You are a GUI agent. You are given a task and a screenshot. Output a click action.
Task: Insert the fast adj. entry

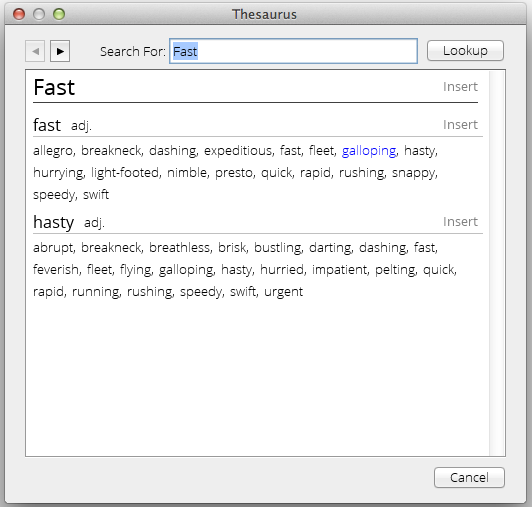click(460, 125)
